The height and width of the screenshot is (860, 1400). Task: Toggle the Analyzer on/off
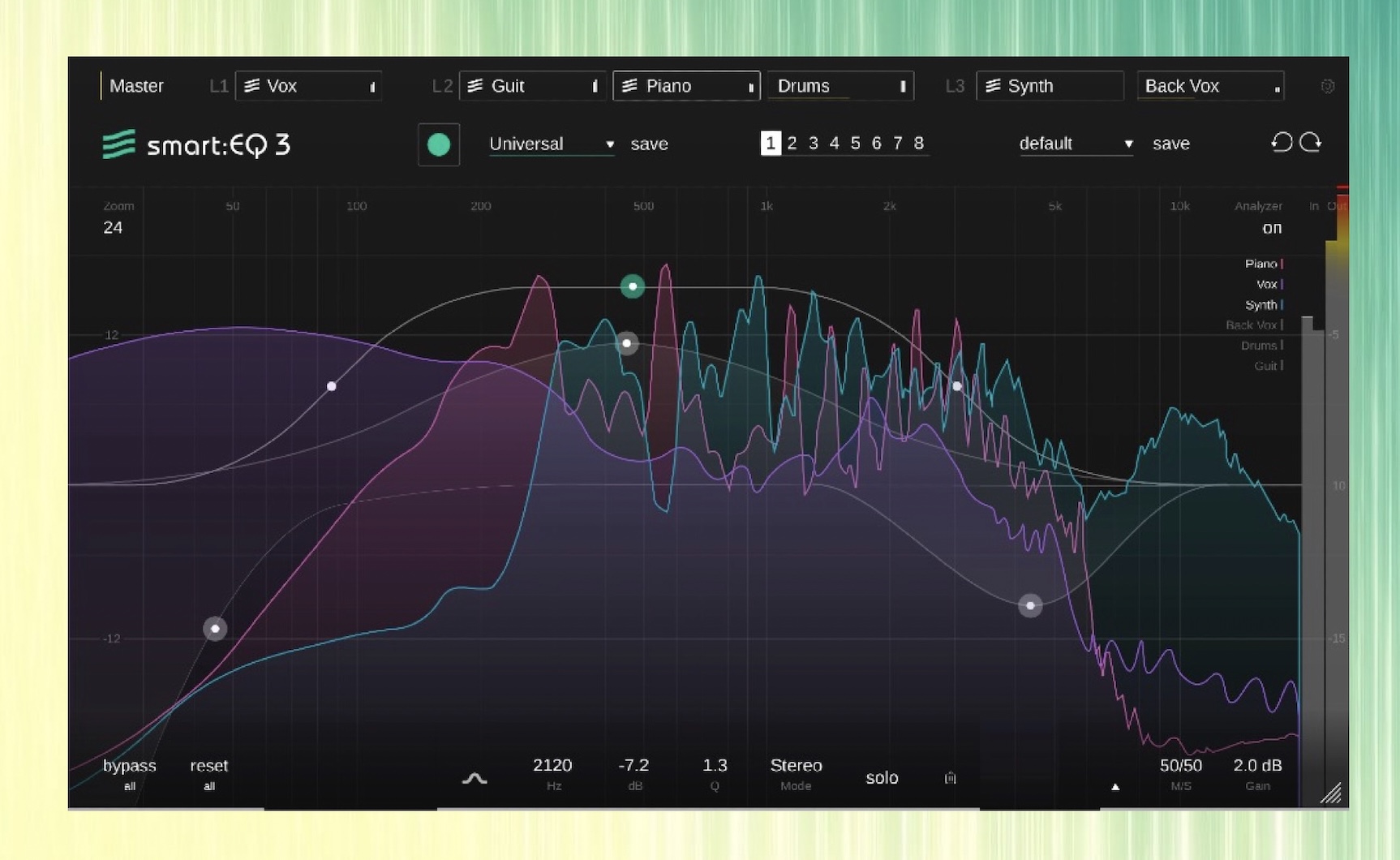click(1271, 228)
